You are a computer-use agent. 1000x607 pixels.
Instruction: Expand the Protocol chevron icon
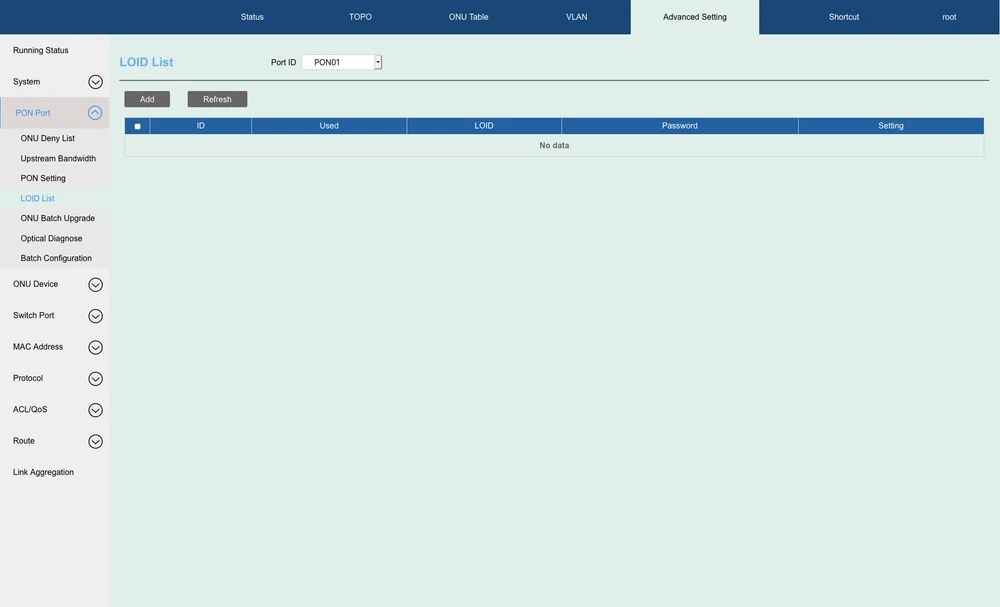[95, 379]
